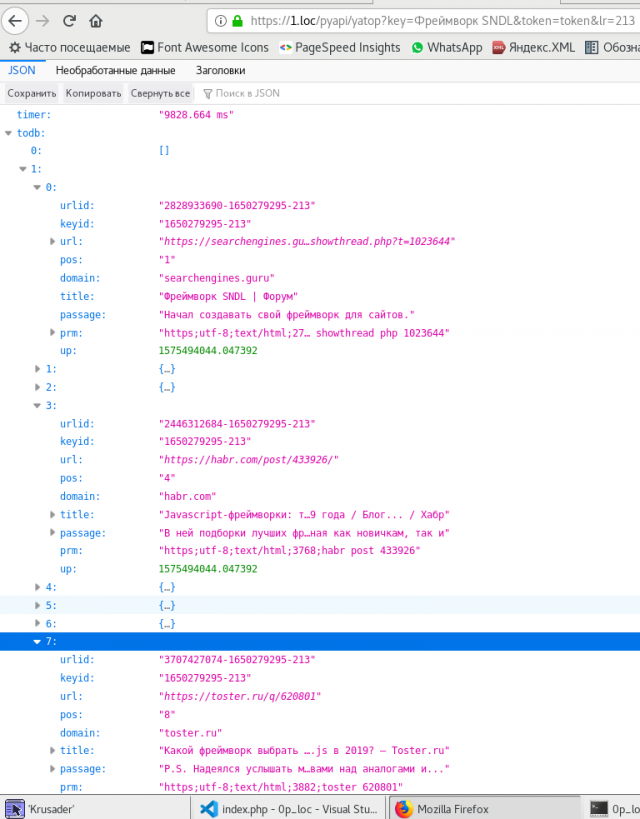Show site information via the info icon
The height and width of the screenshot is (819, 640).
tap(221, 21)
